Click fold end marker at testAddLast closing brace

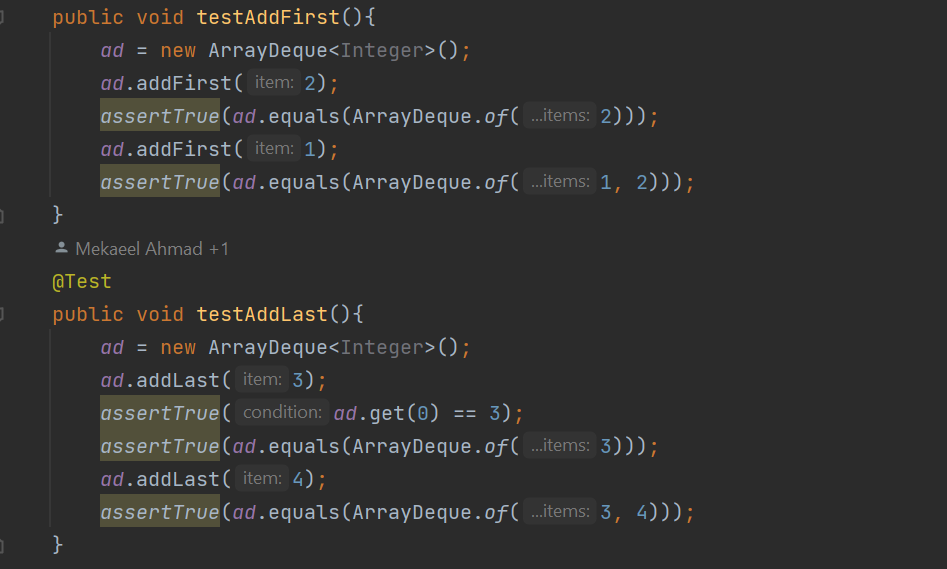click(3, 545)
